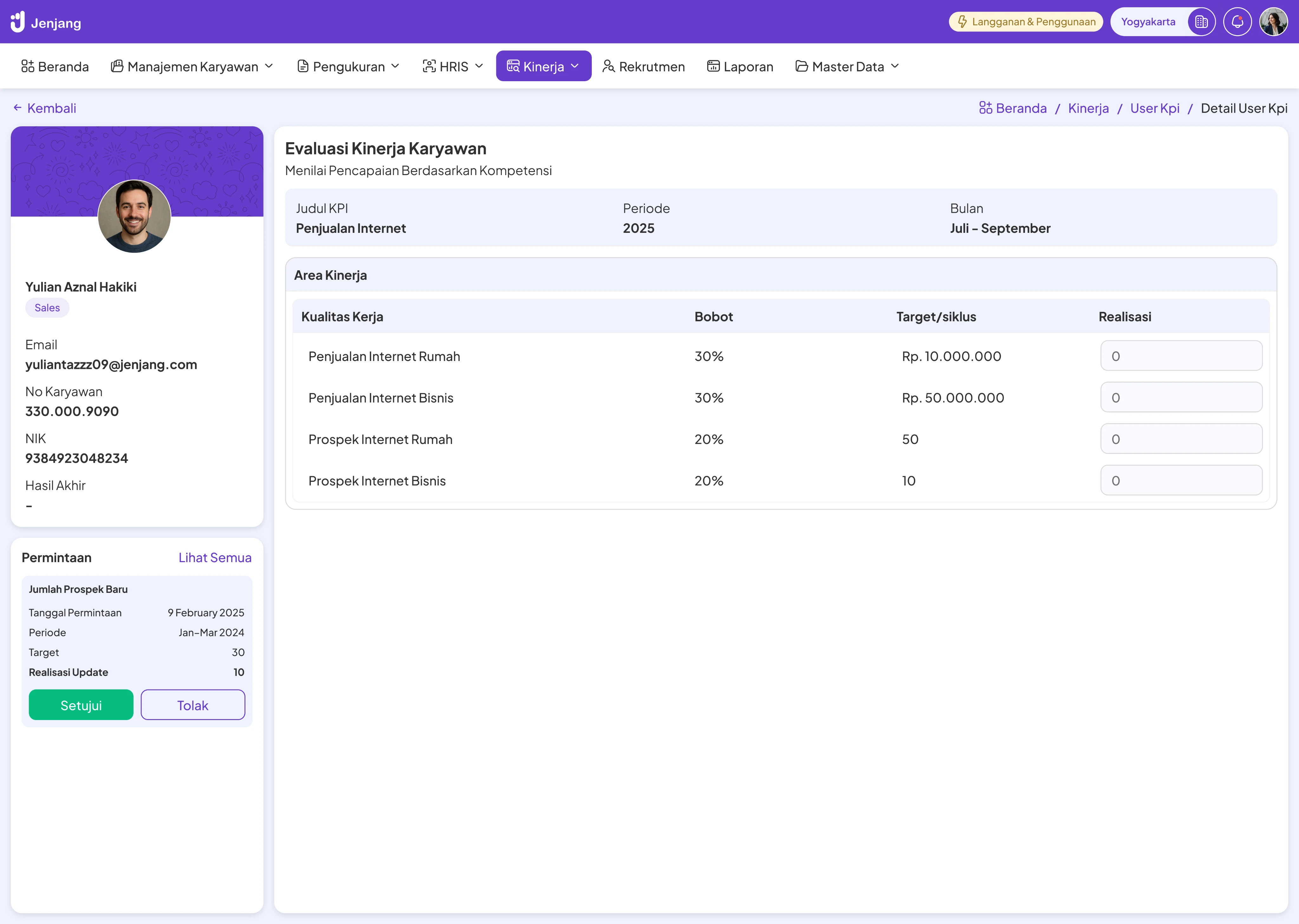Click the building icon beside Yogyakarta
Screen dimensions: 1299x924
[1201, 22]
